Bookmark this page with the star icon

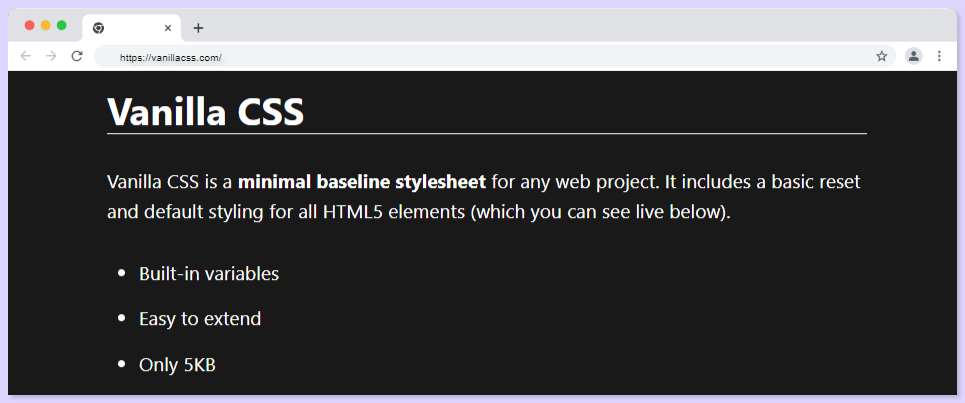[882, 57]
